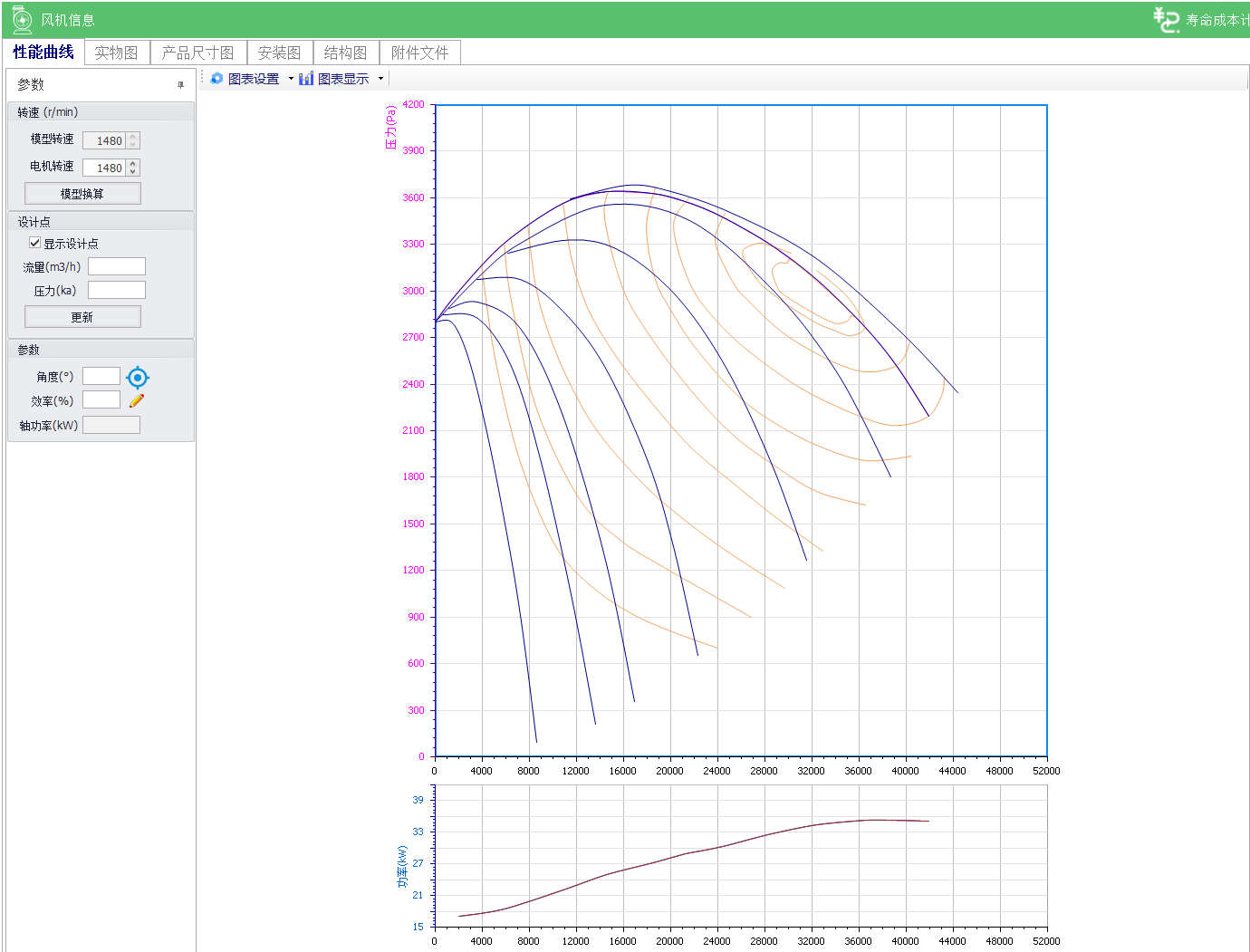The width and height of the screenshot is (1250, 952).
Task: Click the 转速 (r/min) section header
Action: pyautogui.click(x=101, y=112)
